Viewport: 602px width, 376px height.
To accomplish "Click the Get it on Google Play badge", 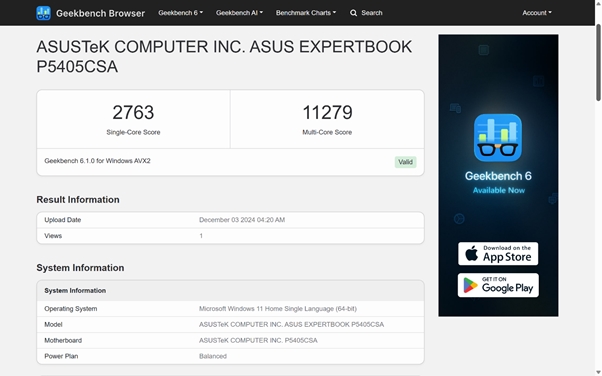I will pos(498,285).
